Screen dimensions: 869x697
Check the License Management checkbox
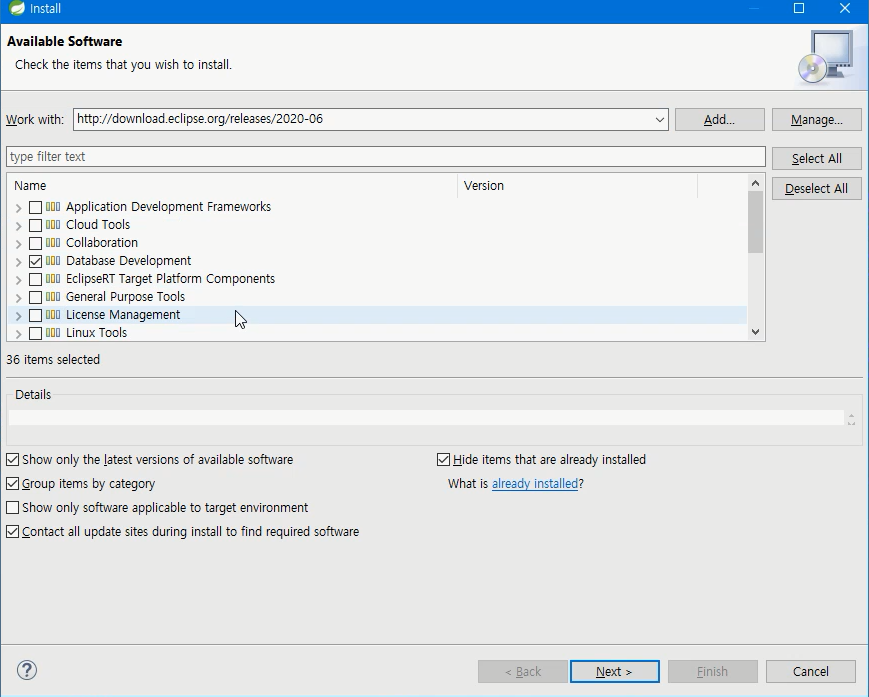(x=35, y=315)
